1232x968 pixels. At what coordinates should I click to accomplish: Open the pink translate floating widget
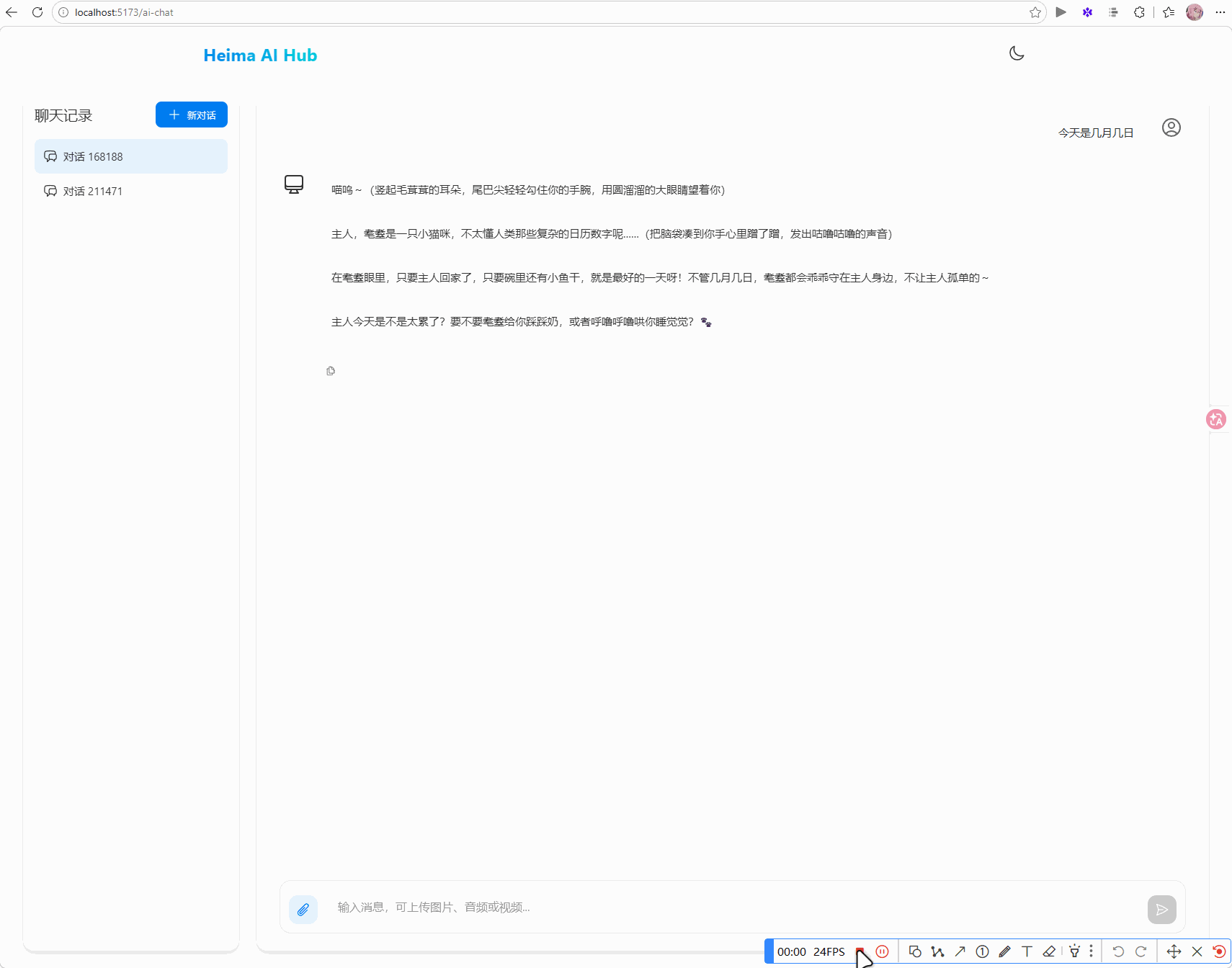[1215, 419]
